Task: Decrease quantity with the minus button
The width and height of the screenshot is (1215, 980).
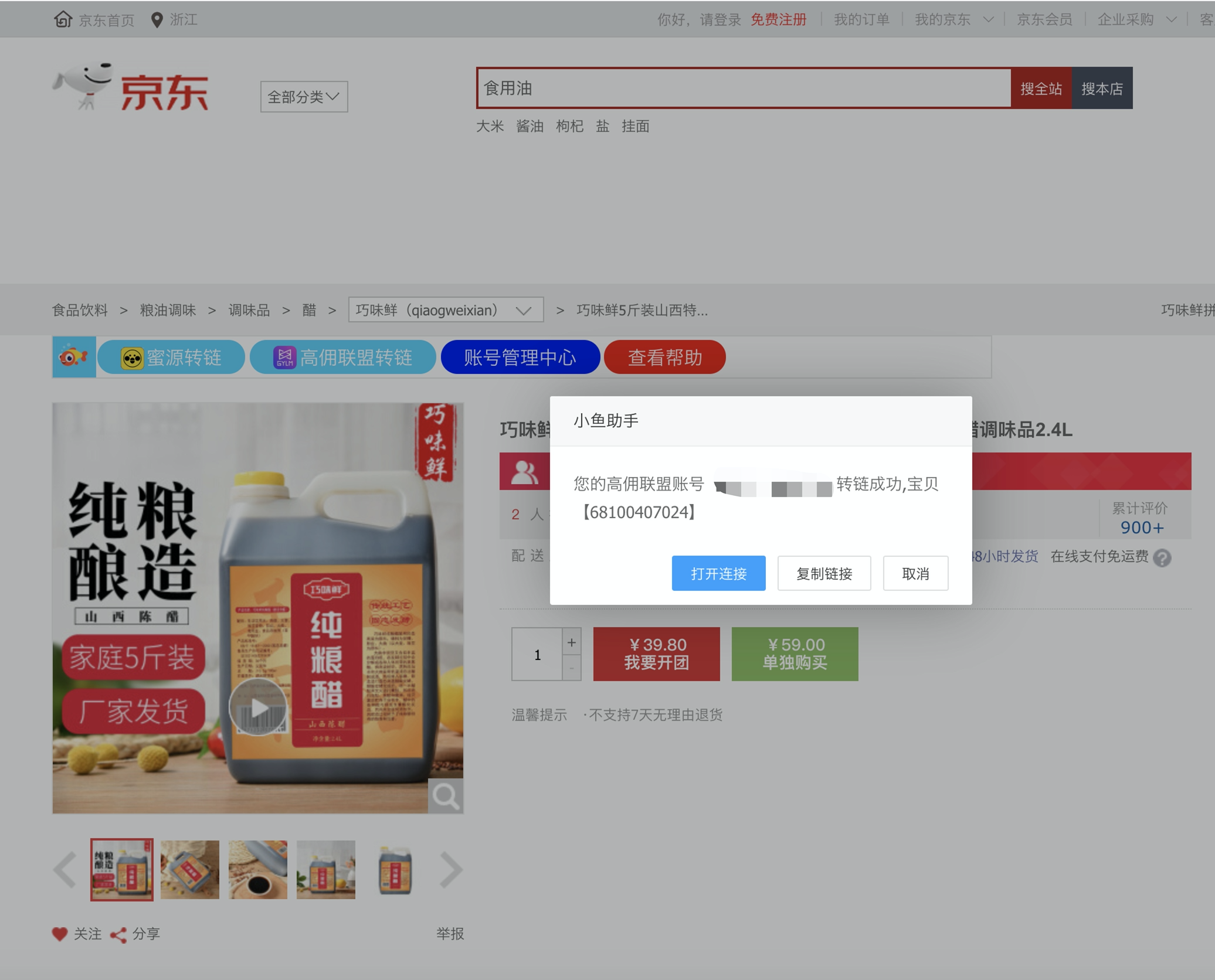Action: 572,668
